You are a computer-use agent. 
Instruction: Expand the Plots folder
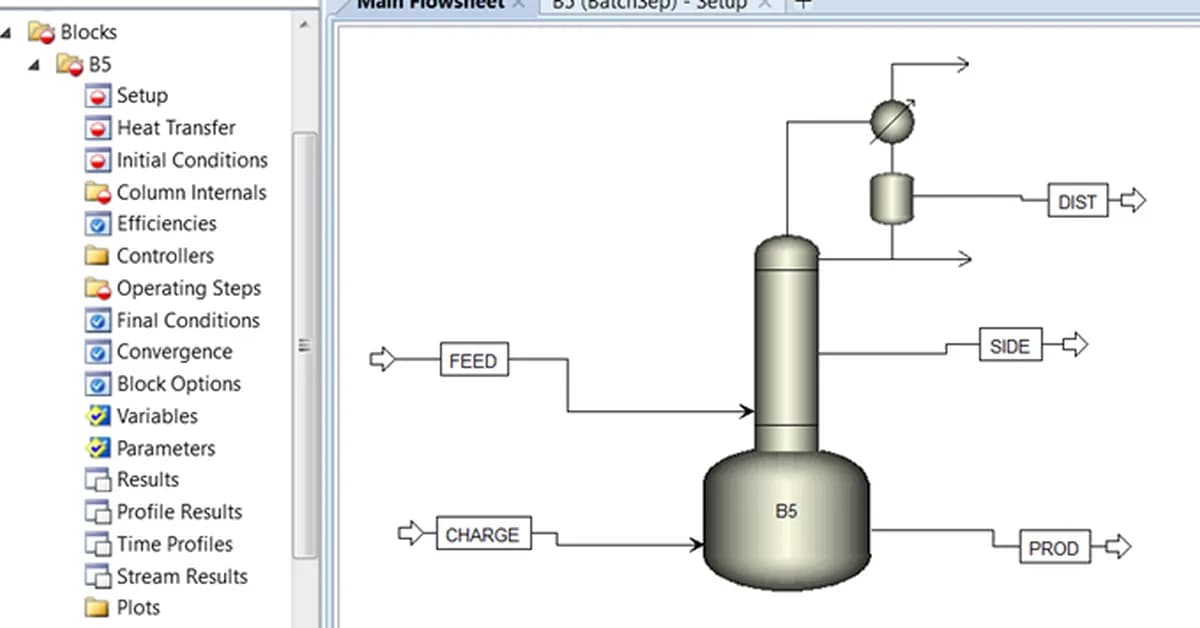(136, 607)
